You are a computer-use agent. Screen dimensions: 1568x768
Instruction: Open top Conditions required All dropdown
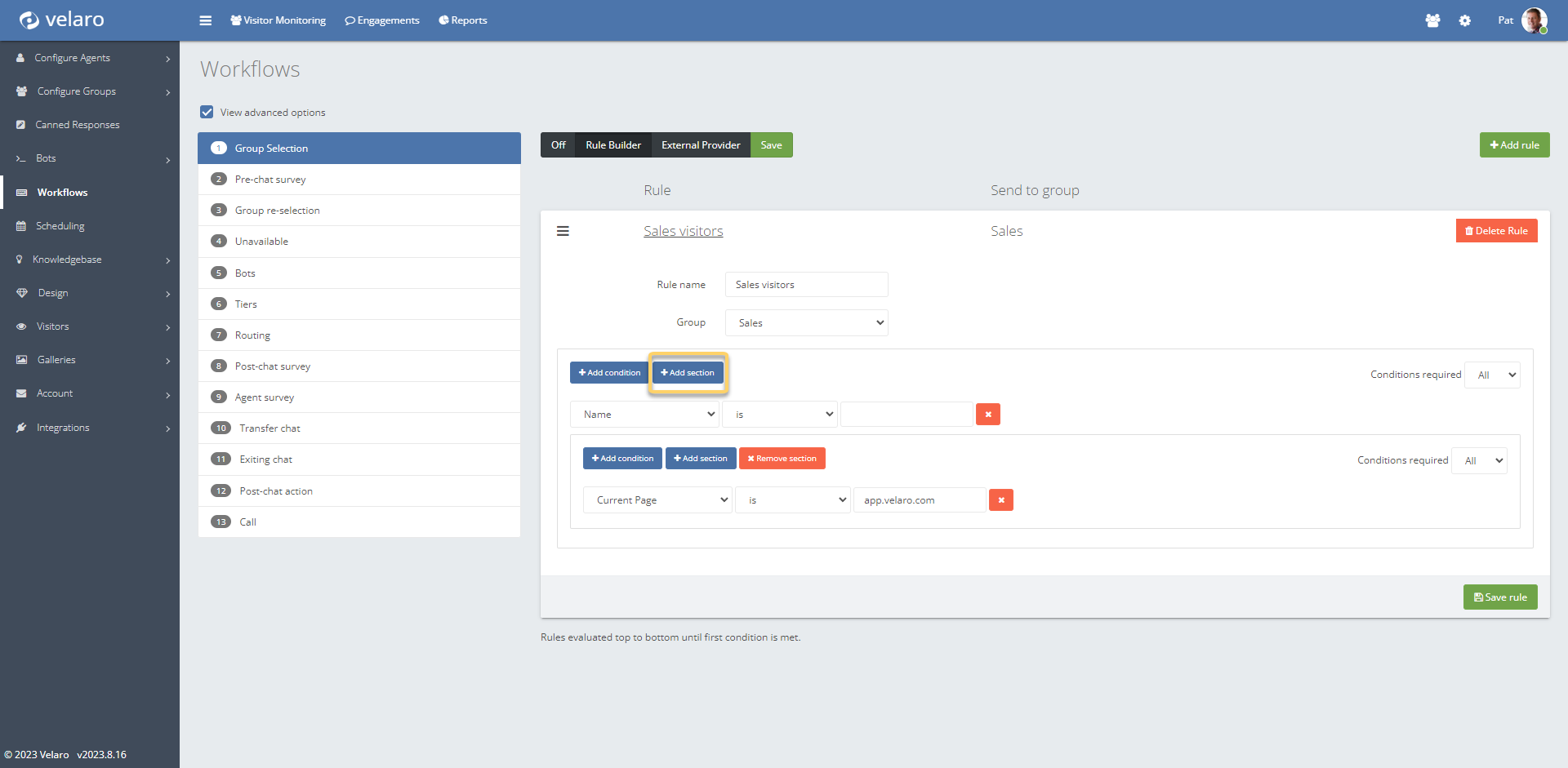pos(1492,375)
